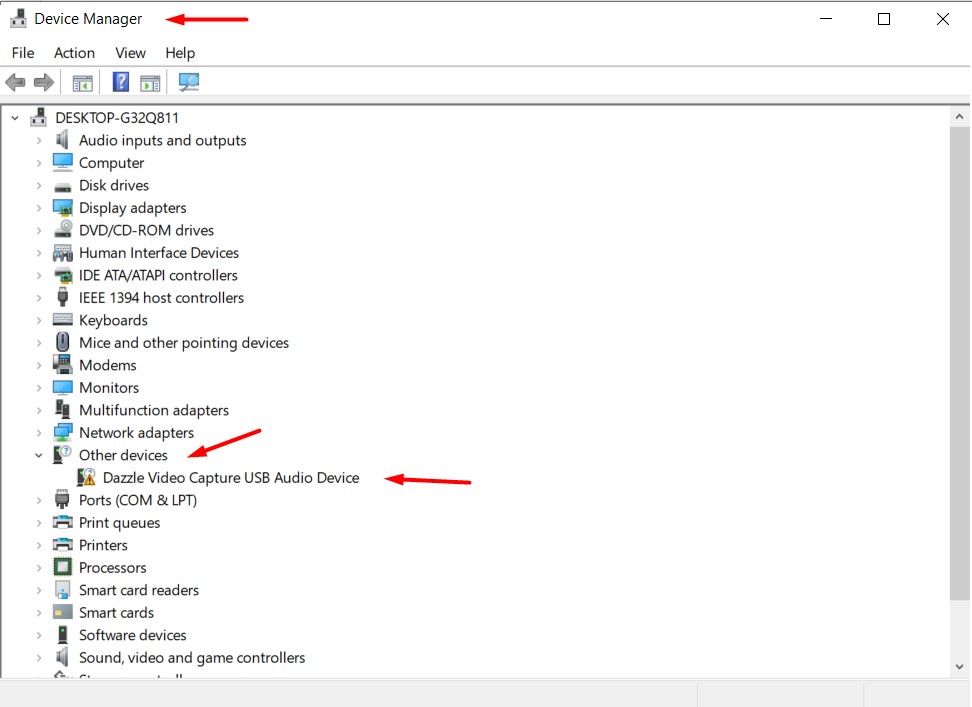The width and height of the screenshot is (972, 707).
Task: Expand the Computer category
Action: coord(39,163)
